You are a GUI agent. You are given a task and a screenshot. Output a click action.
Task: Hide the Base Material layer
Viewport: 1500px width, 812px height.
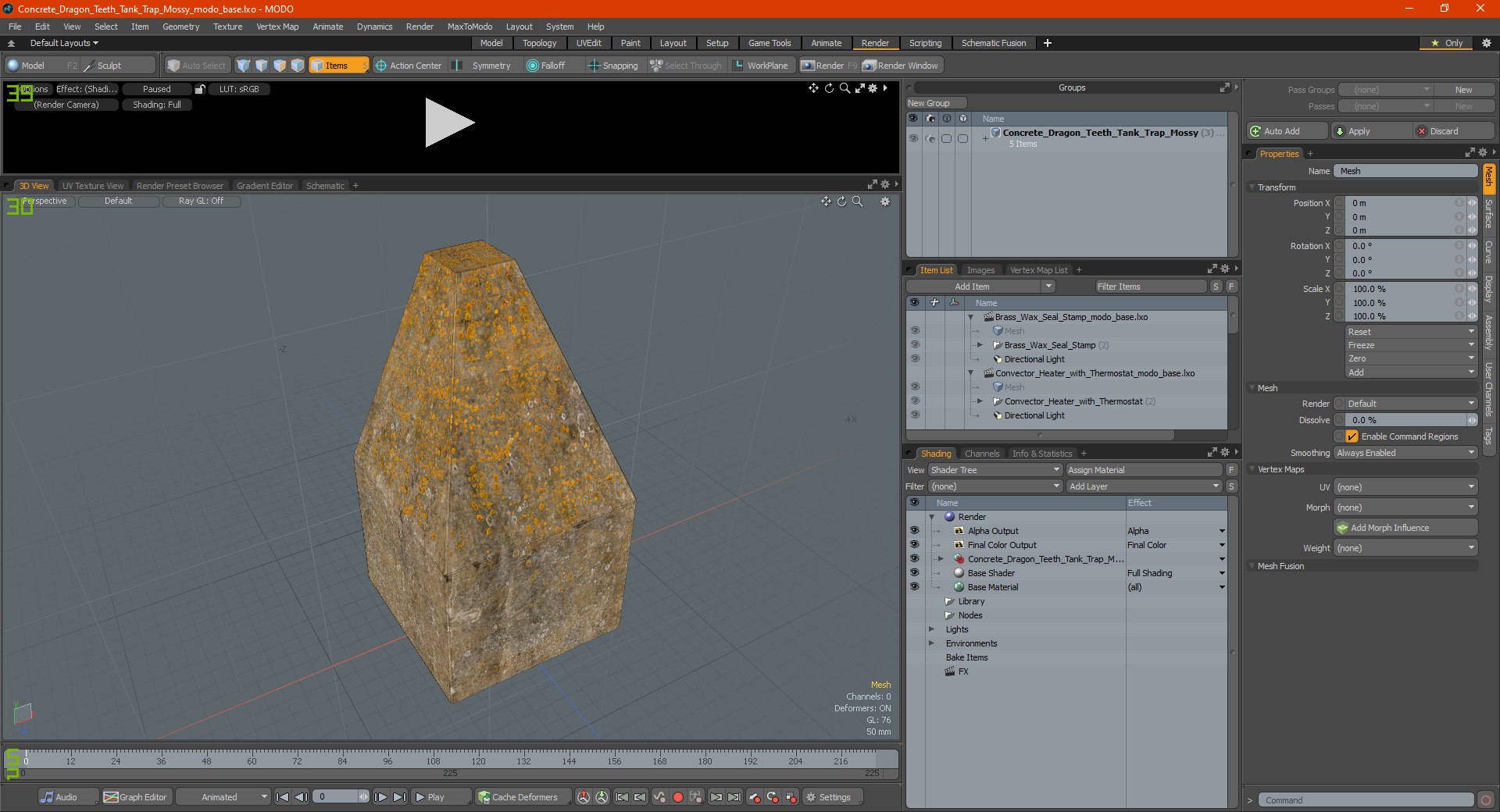tap(914, 587)
